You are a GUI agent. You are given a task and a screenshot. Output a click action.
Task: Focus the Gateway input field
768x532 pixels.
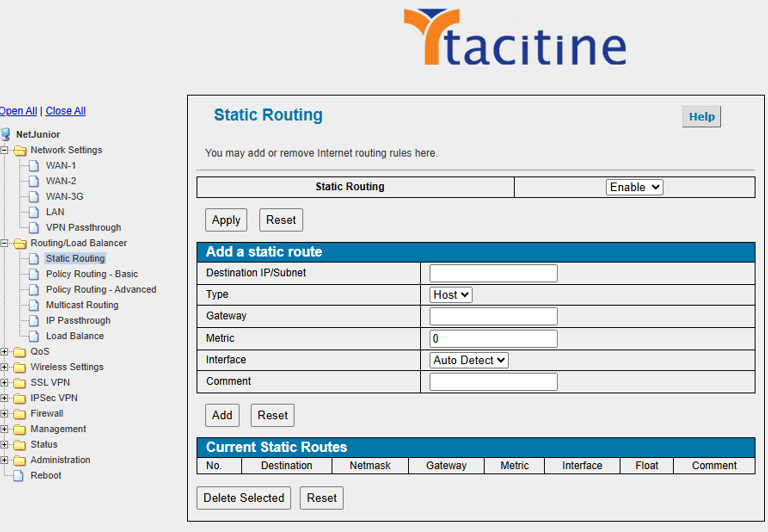coord(493,316)
